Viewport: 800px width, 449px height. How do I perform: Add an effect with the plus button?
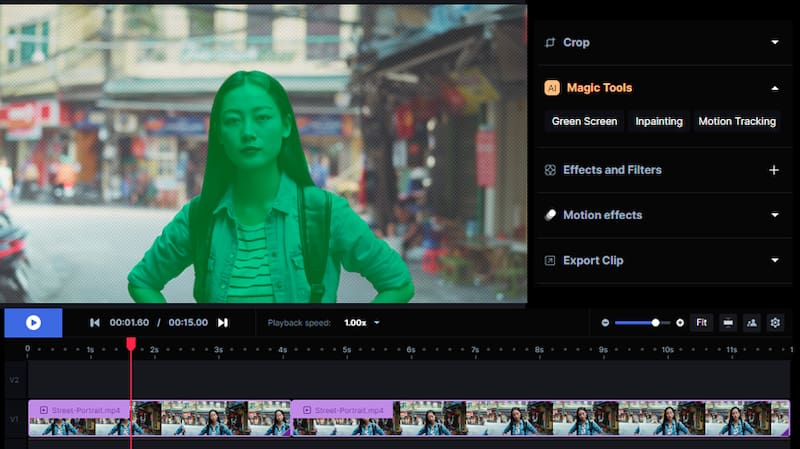click(773, 170)
